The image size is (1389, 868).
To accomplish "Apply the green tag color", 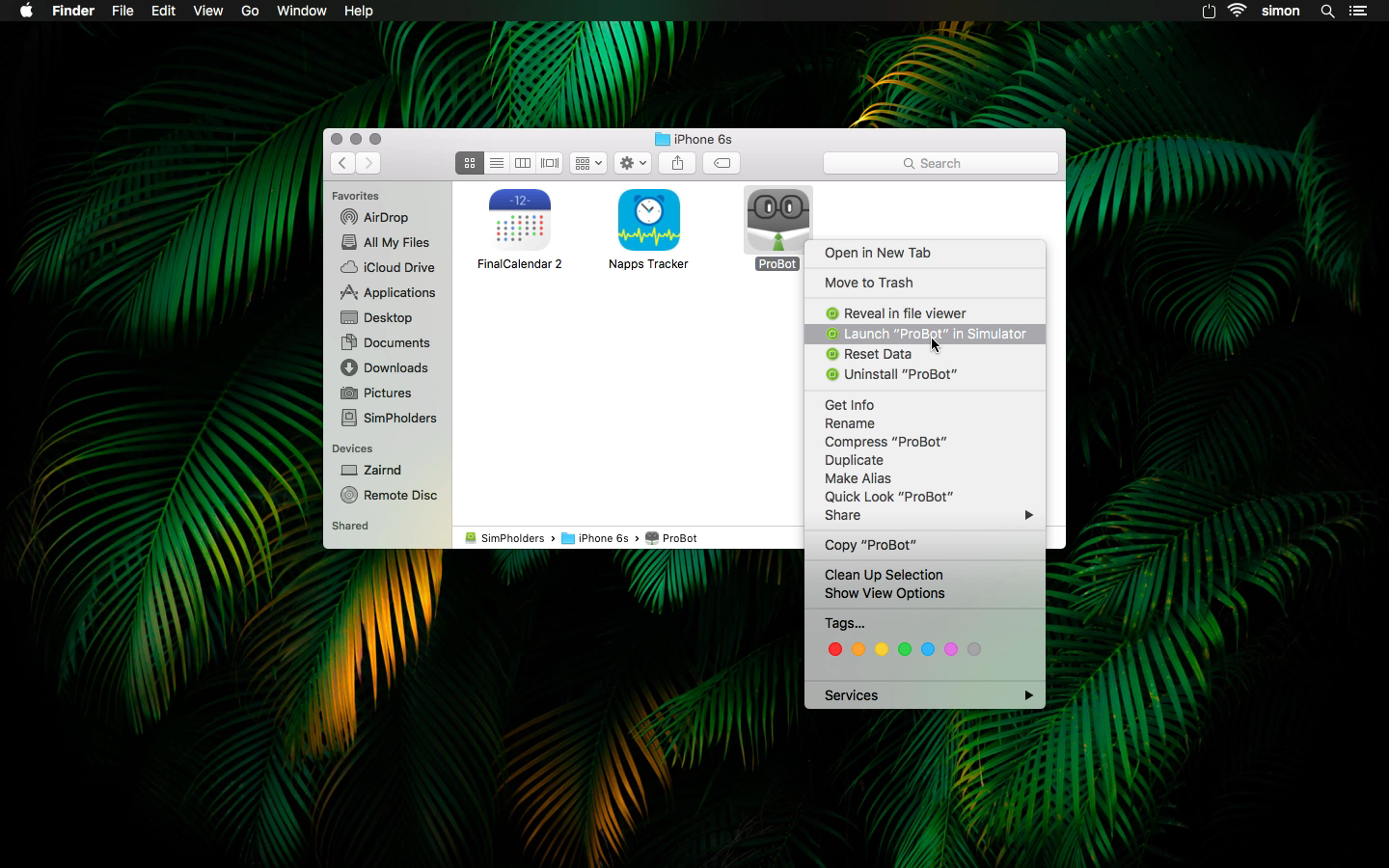I will [x=905, y=649].
